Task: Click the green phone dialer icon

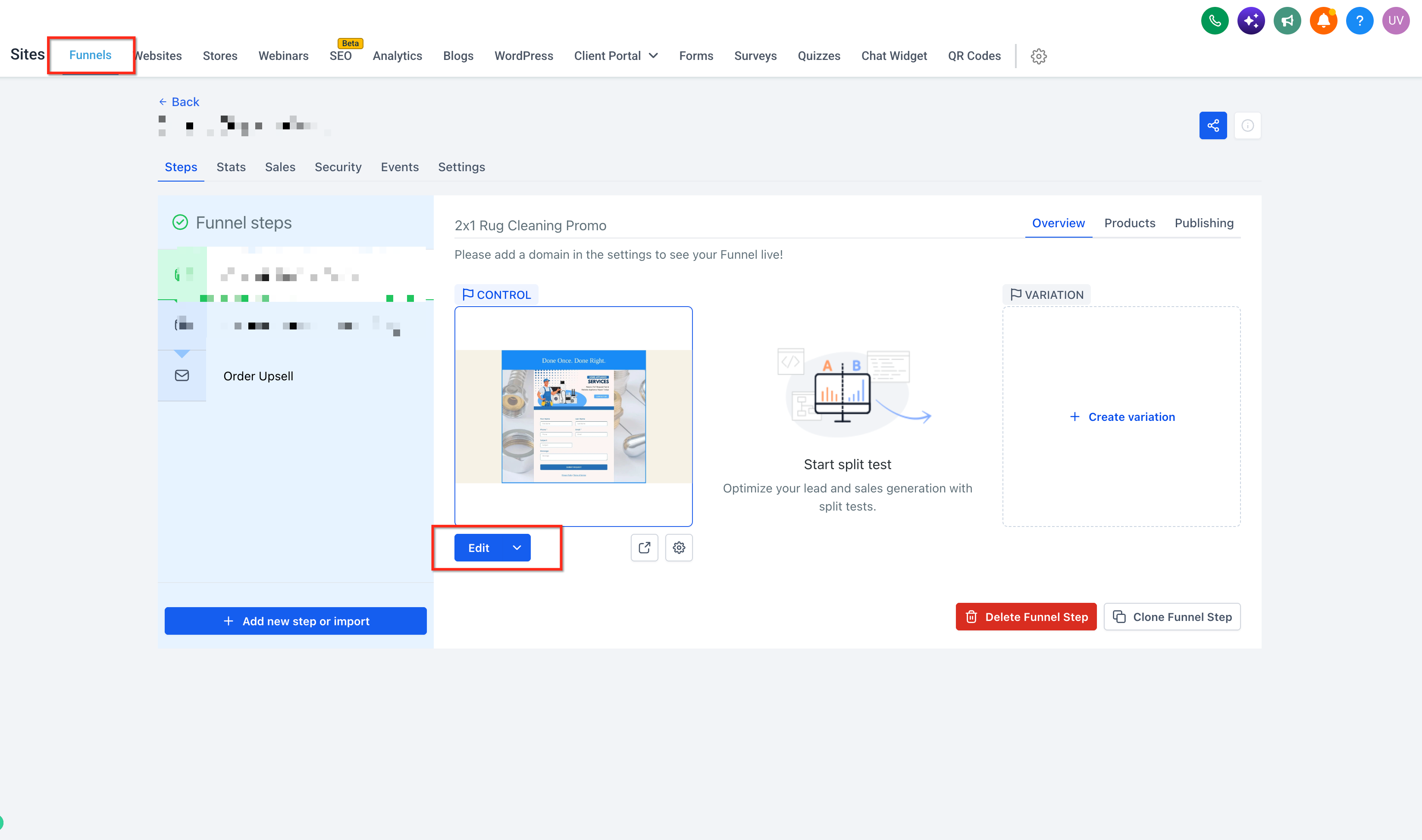Action: 1214,21
